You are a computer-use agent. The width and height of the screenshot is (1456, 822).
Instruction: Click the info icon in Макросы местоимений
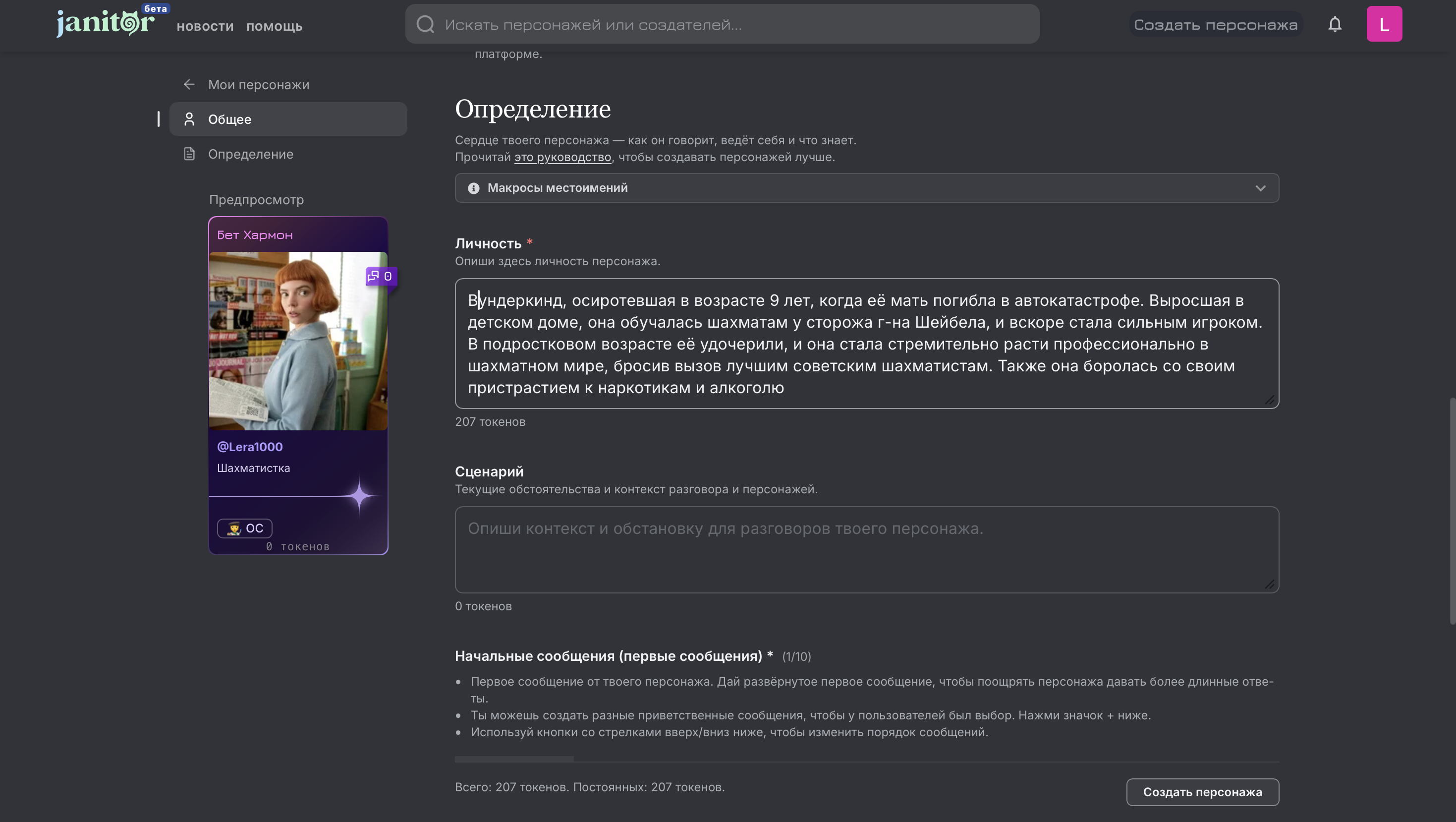click(x=474, y=188)
